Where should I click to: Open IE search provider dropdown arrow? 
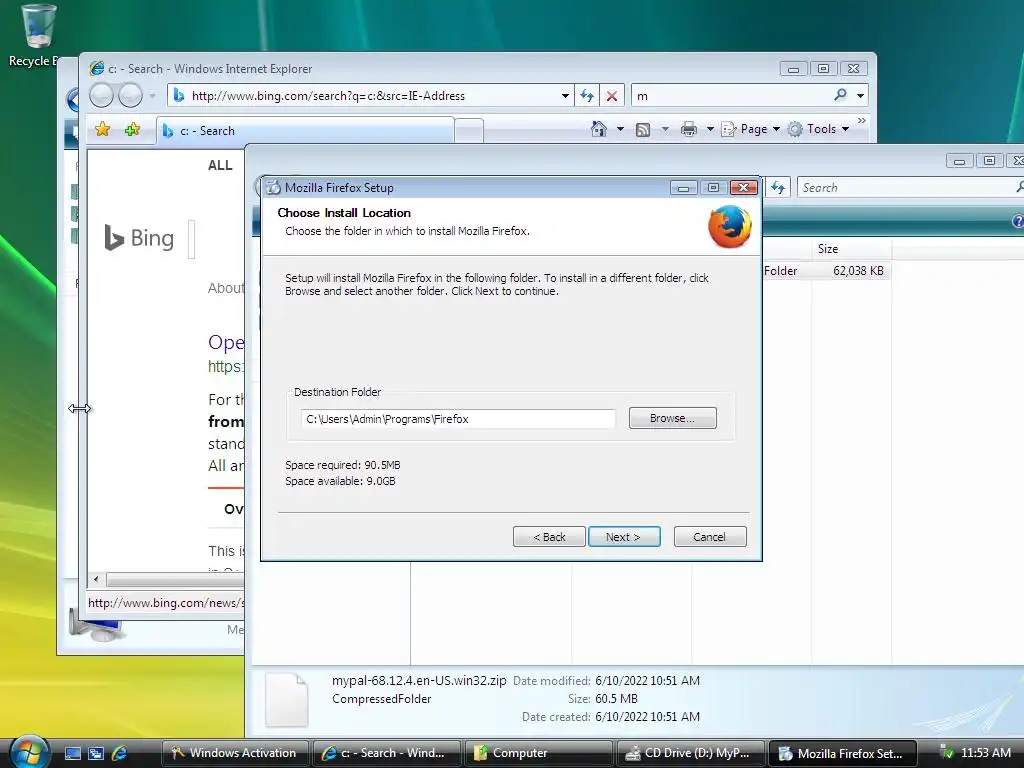(x=861, y=95)
